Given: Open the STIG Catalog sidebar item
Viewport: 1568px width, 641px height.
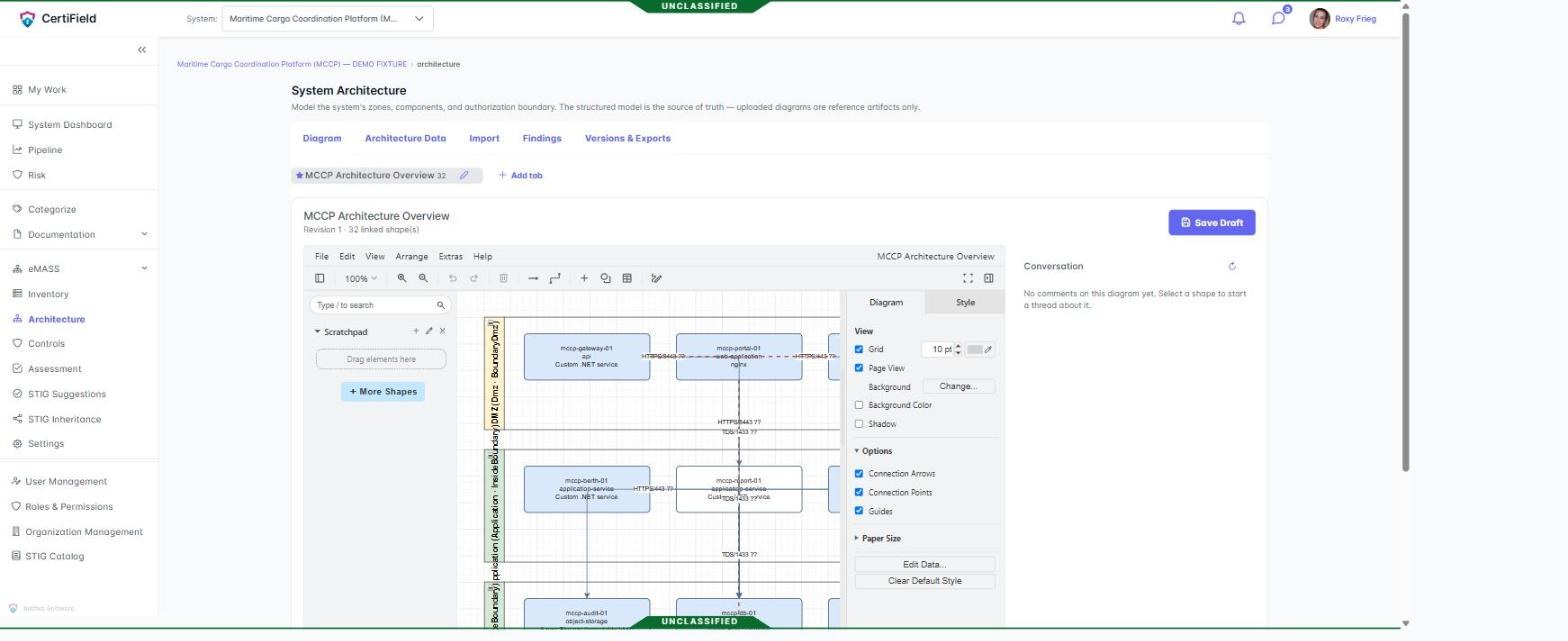Looking at the screenshot, I should click(x=54, y=556).
